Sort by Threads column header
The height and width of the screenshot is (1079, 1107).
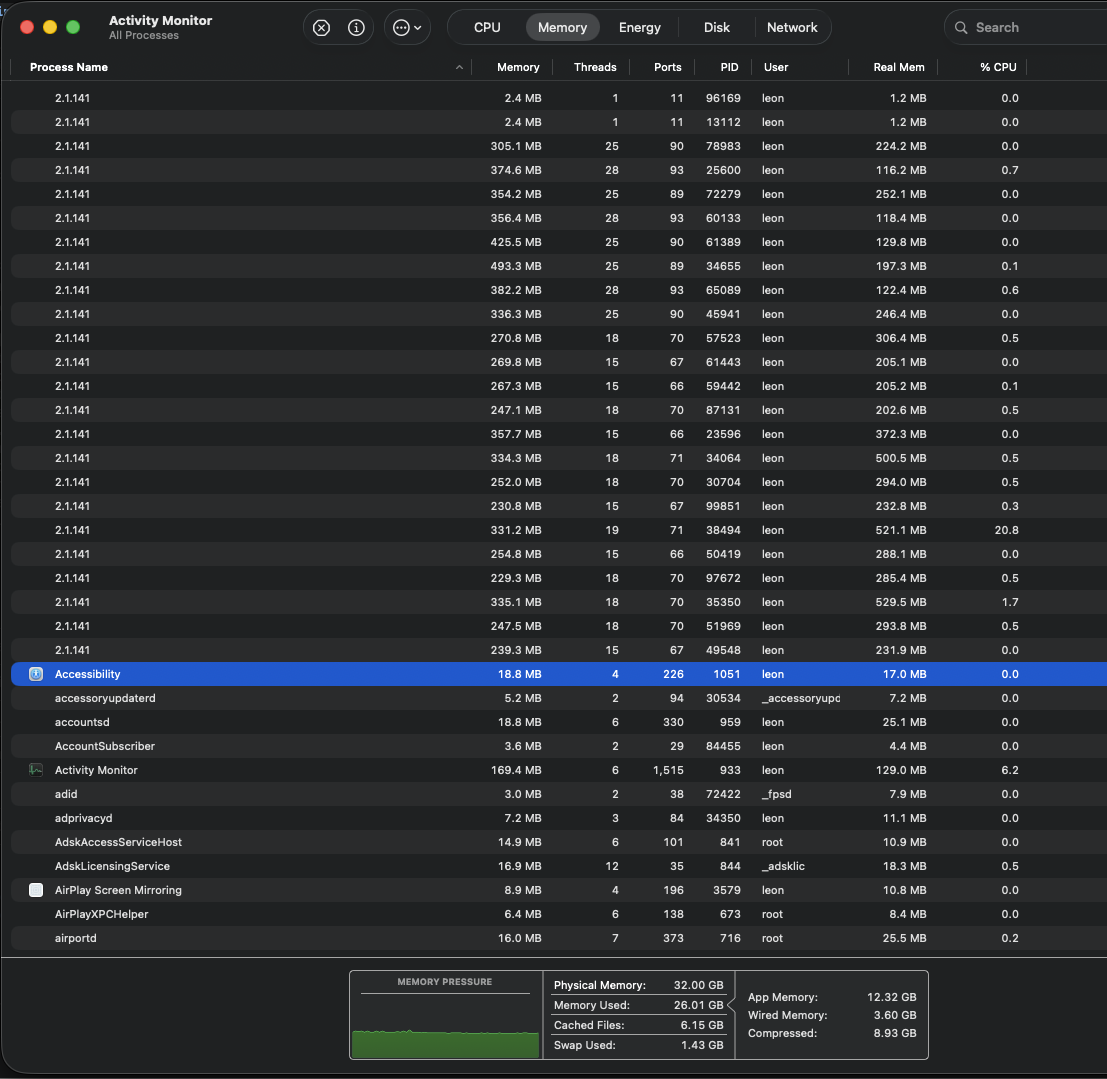click(x=594, y=67)
